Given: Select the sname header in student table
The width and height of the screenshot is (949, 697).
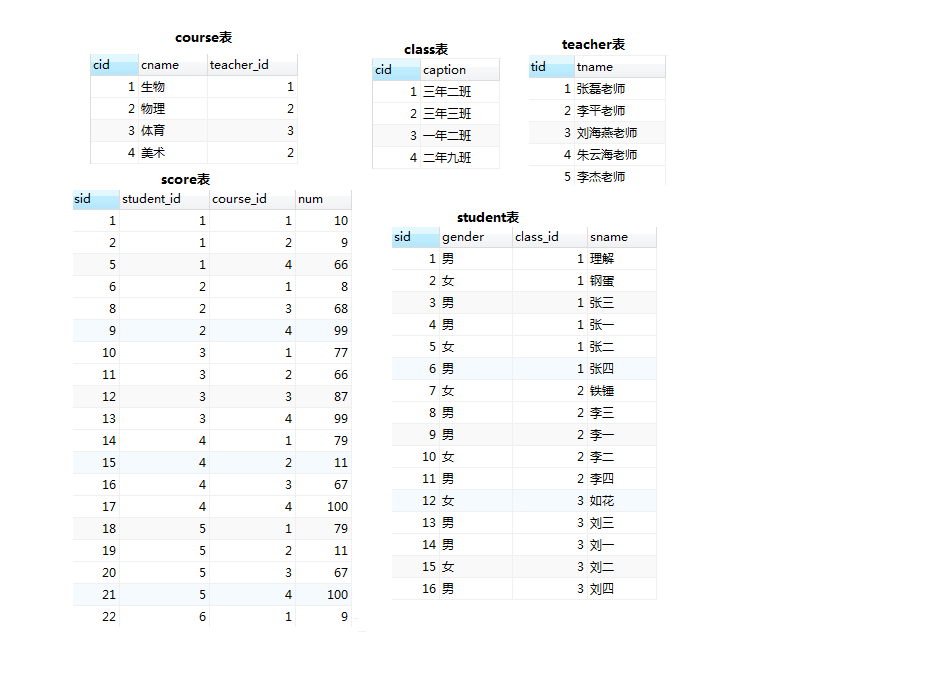Looking at the screenshot, I should (622, 237).
